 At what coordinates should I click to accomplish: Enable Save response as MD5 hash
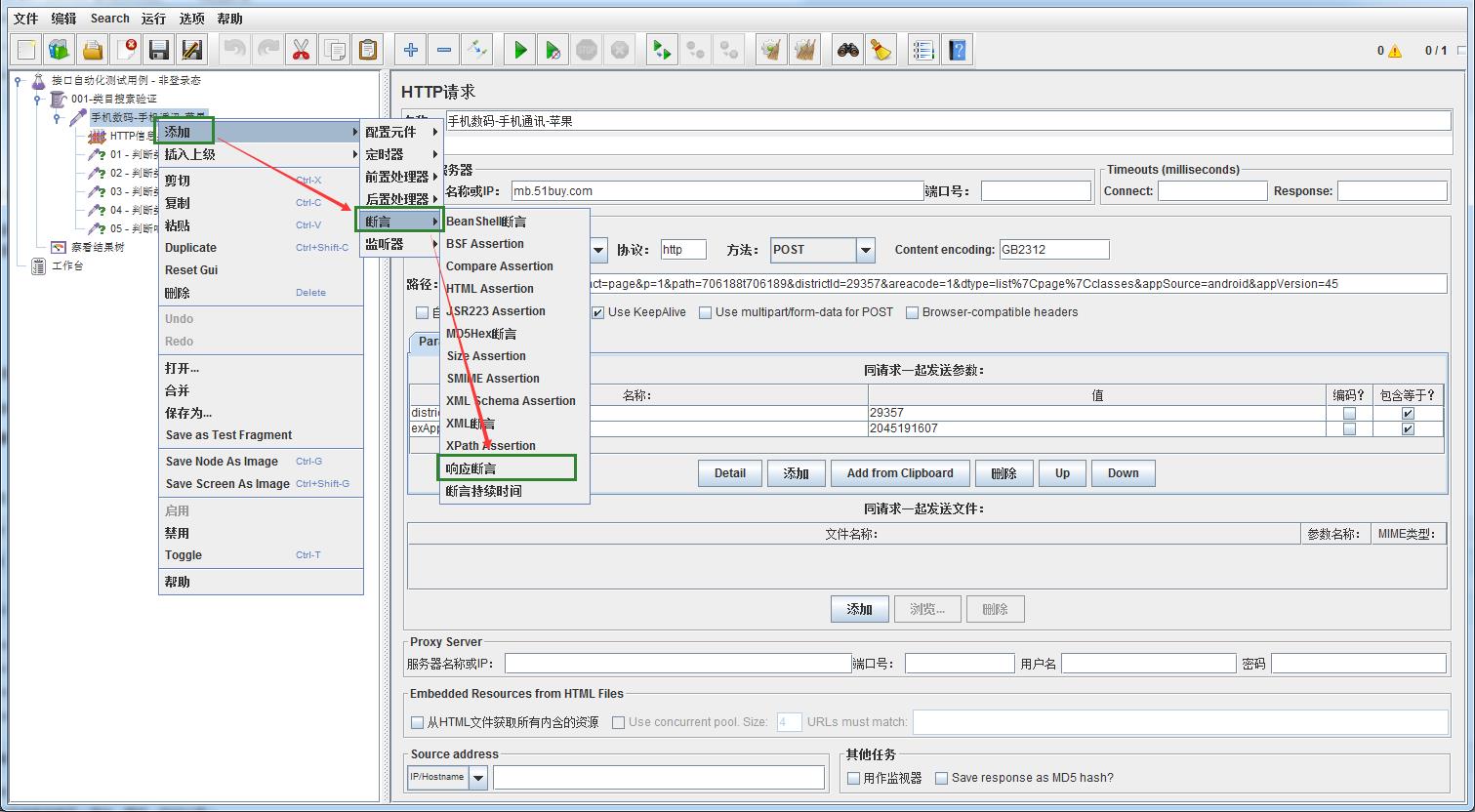(942, 778)
